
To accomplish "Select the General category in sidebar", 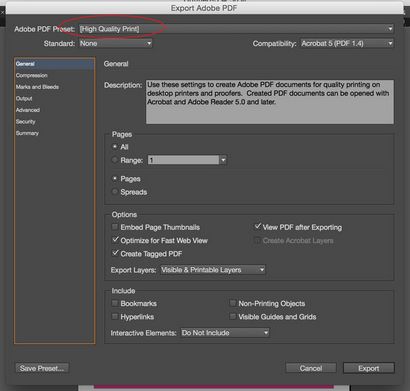I will pyautogui.click(x=54, y=64).
